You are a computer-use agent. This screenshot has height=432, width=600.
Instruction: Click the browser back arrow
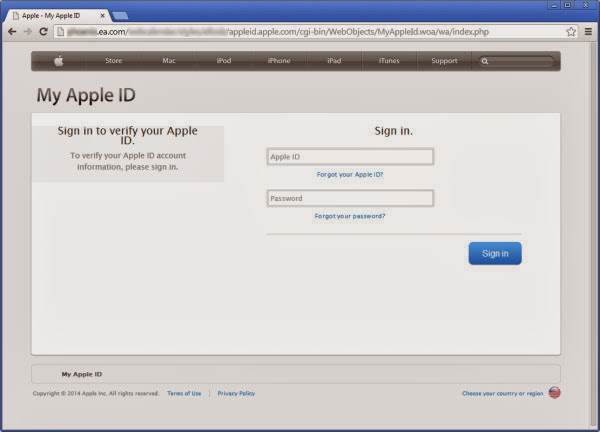(11, 32)
